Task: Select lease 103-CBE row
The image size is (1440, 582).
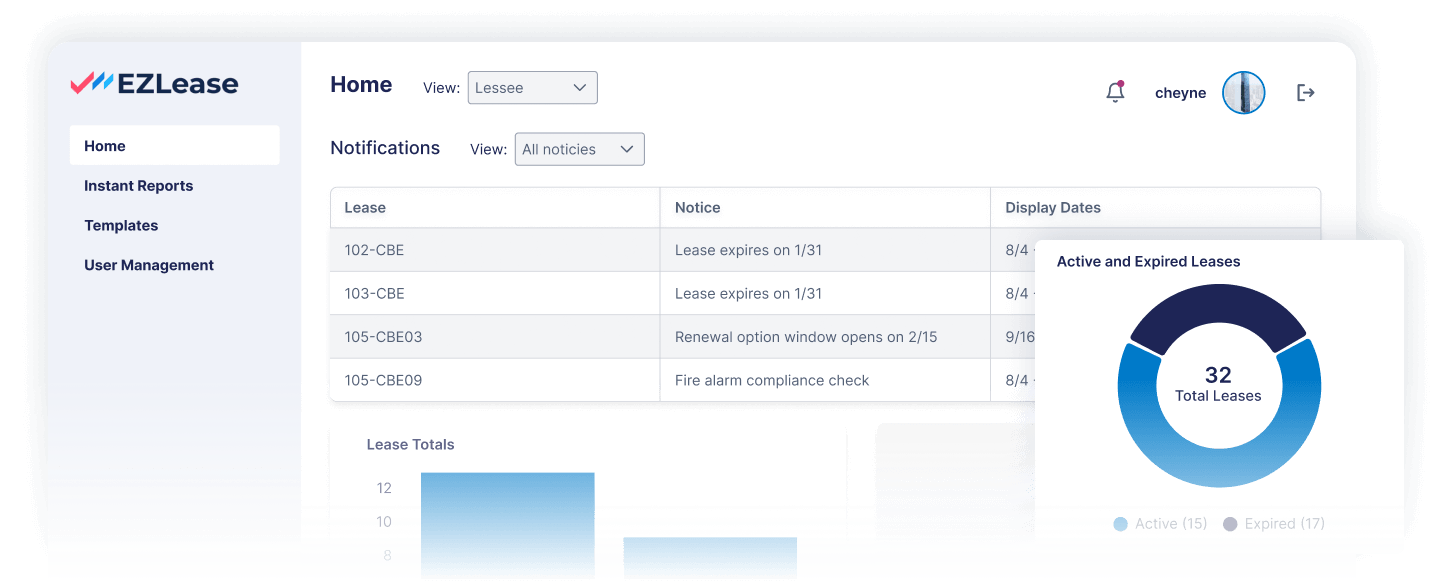Action: tap(374, 294)
